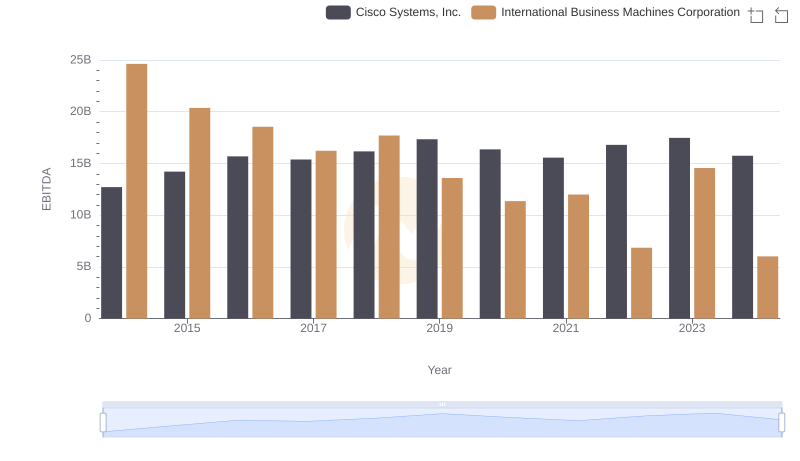Click the Cisco dark legend swatch
This screenshot has width=800, height=461.
click(338, 12)
